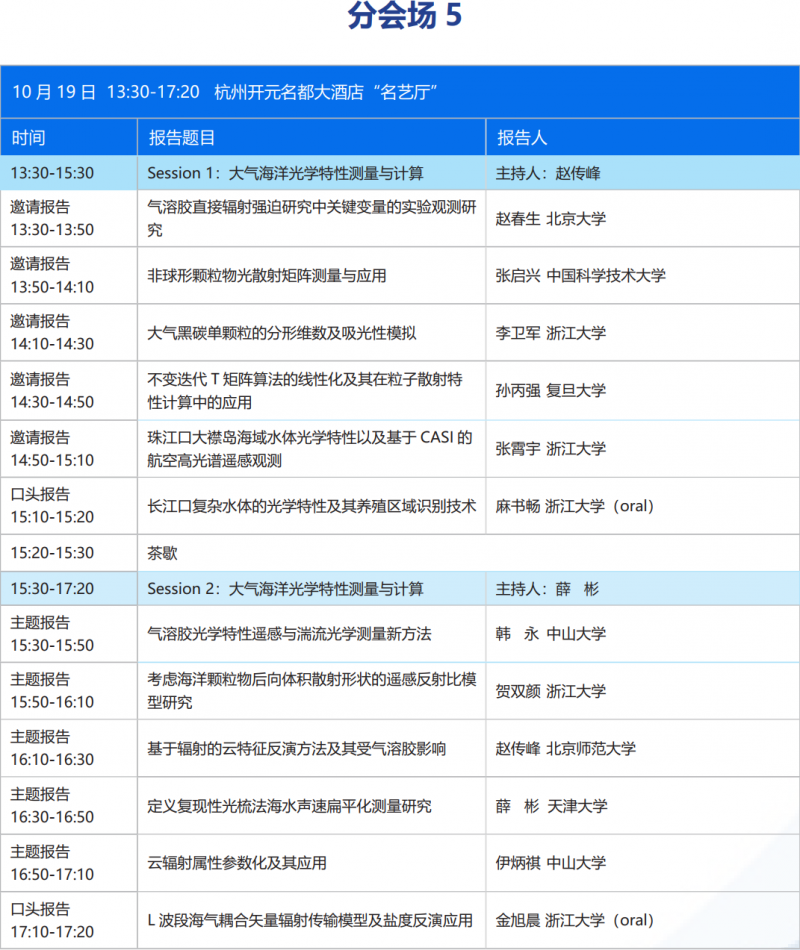Click the "报告人" column header
800x950 pixels.
point(522,138)
